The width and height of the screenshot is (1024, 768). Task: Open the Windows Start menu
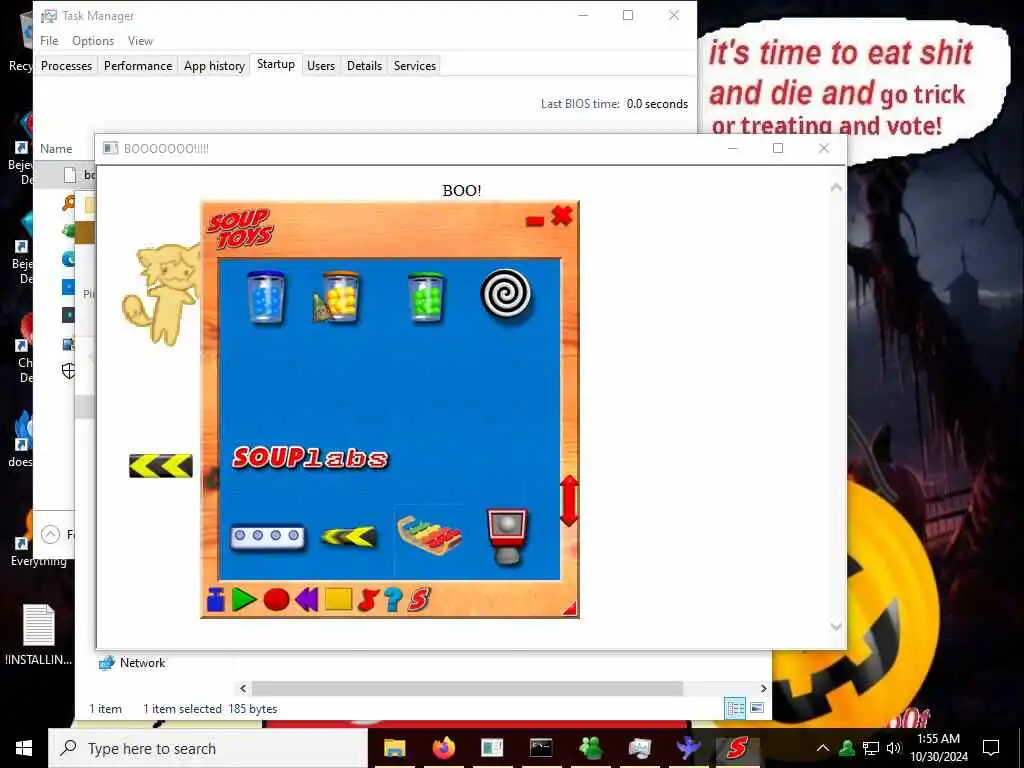click(x=24, y=748)
